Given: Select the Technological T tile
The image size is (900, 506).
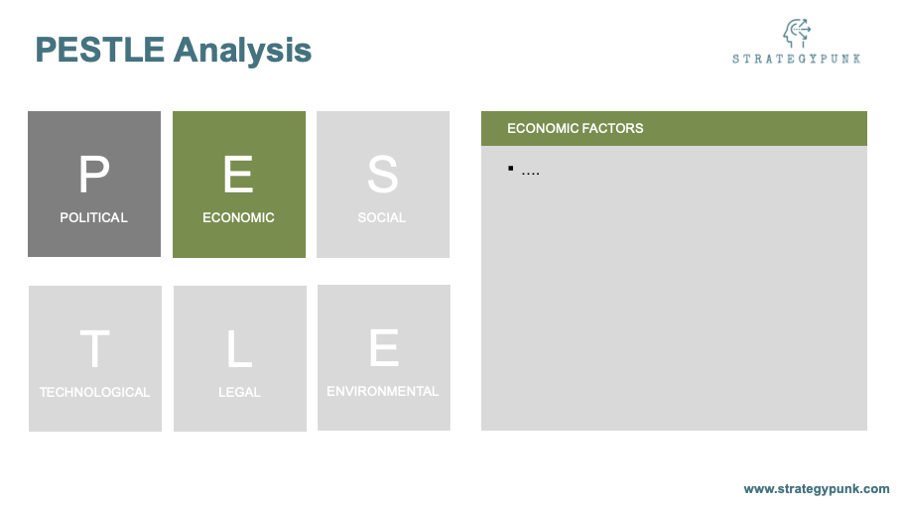Looking at the screenshot, I should click(x=95, y=359).
